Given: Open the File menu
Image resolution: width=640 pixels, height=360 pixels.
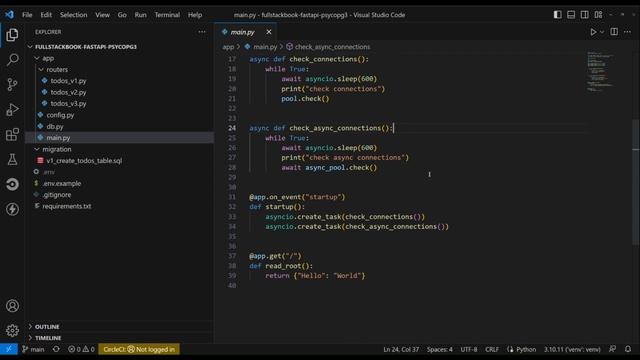Looking at the screenshot, I should pos(27,15).
